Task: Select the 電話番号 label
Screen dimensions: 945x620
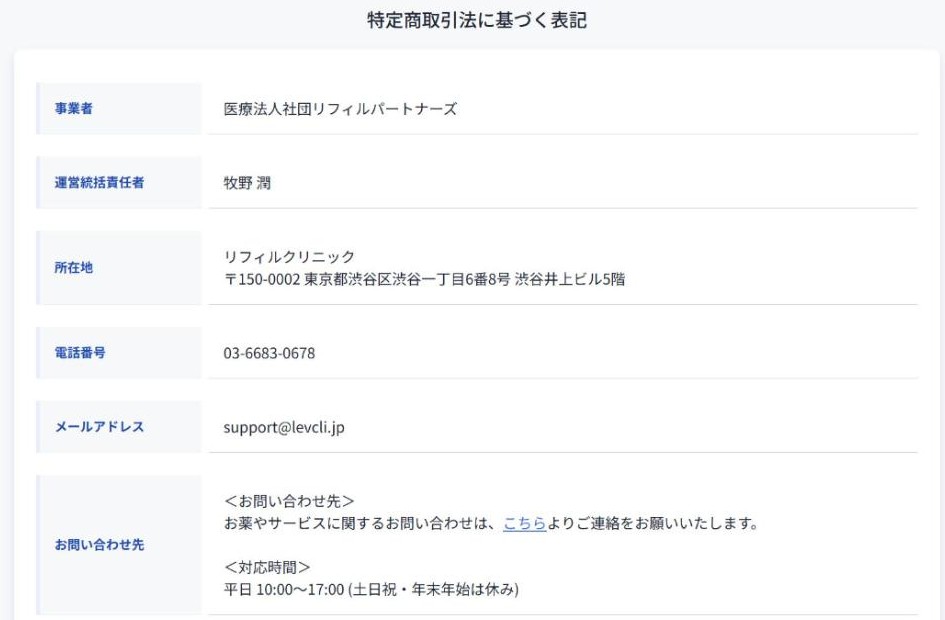Action: point(80,352)
